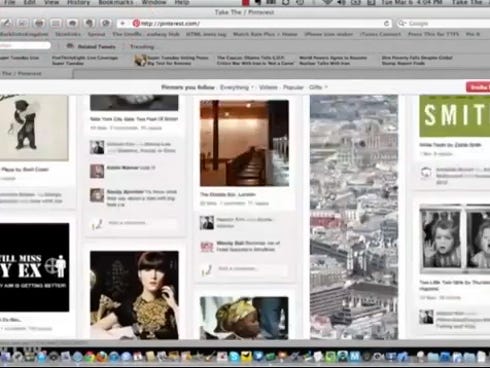Click the plus add-bookmark button beside URL
Screen dimensions: 490x368
tap(122, 23)
